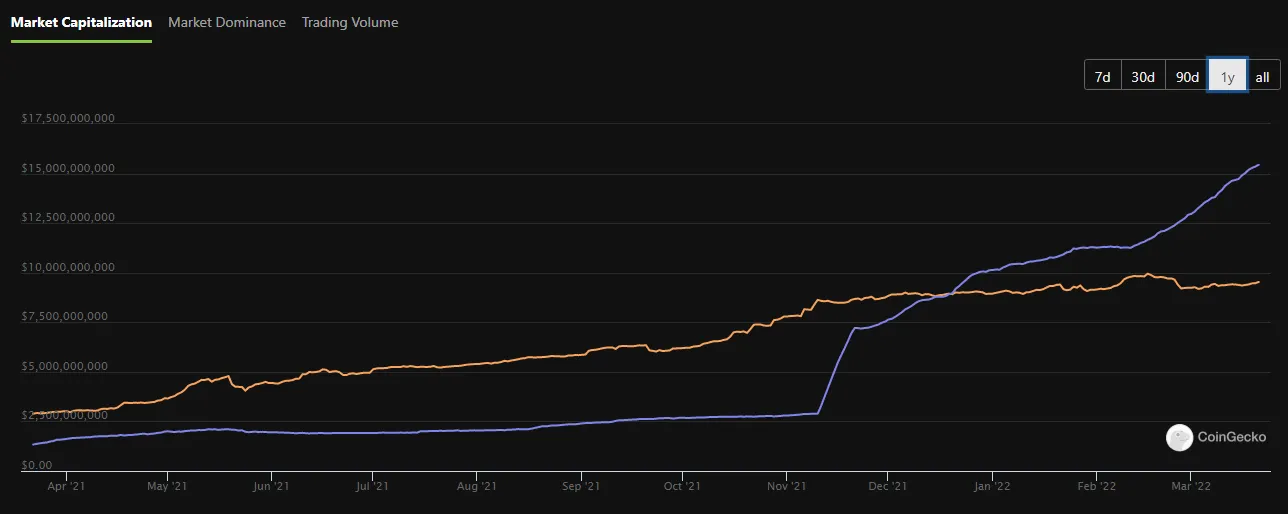Click the CoinGecko gecko logo icon
The width and height of the screenshot is (1288, 514).
(1180, 437)
